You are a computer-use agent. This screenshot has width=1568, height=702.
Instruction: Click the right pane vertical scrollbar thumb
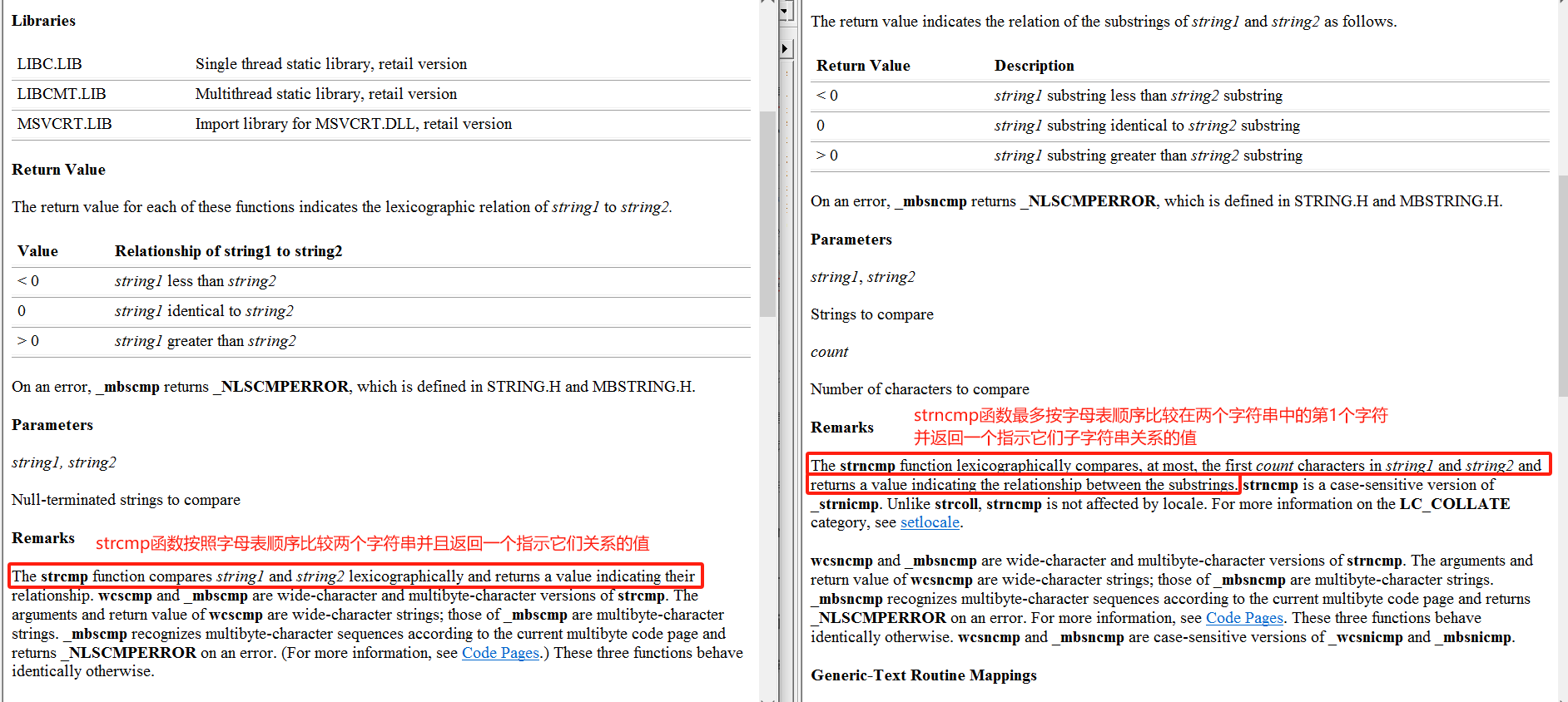click(x=1563, y=285)
